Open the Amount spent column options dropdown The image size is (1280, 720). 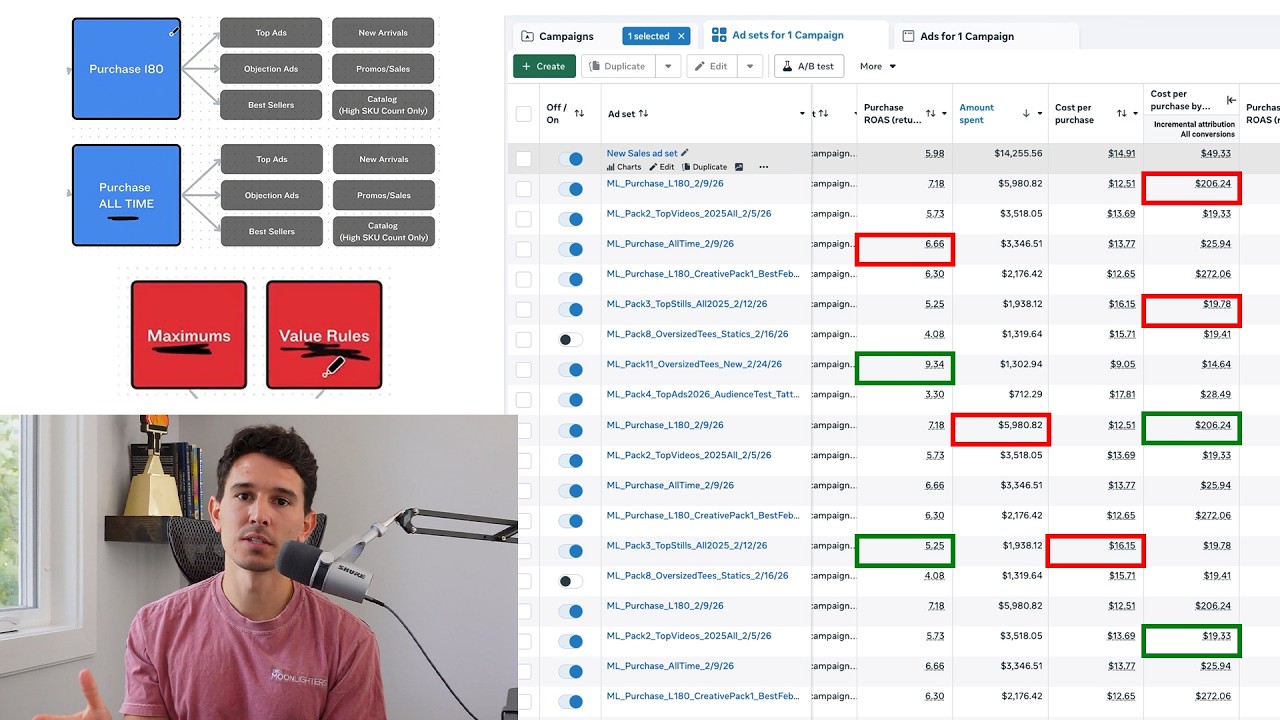[1039, 113]
